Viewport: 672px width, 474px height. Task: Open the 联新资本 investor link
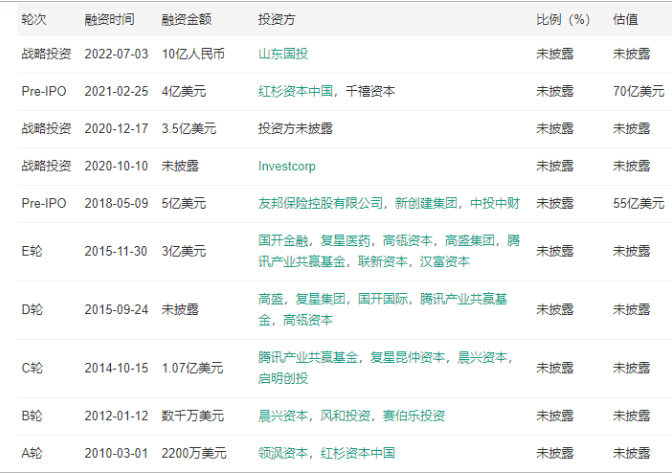click(383, 261)
